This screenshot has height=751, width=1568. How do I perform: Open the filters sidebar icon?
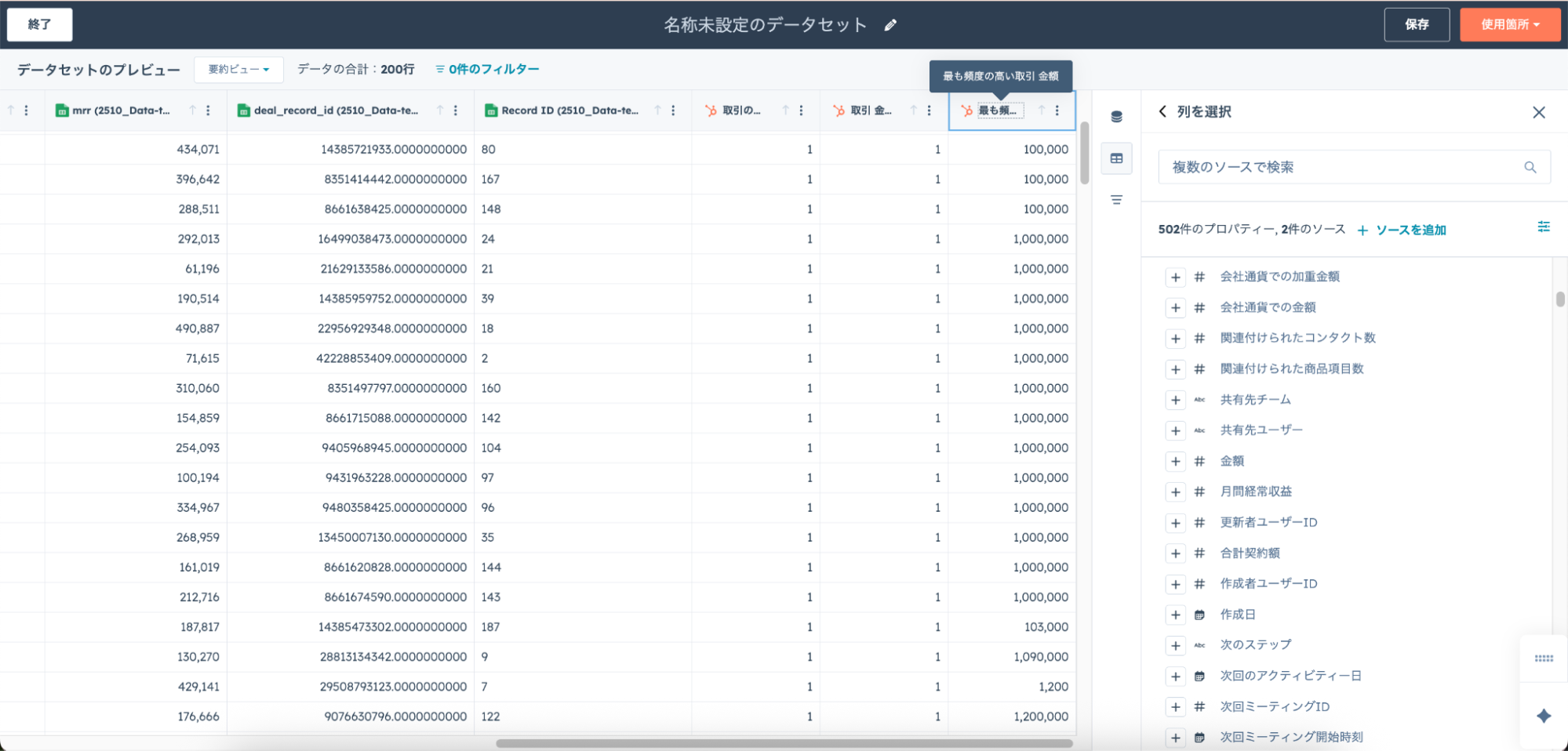[1116, 200]
